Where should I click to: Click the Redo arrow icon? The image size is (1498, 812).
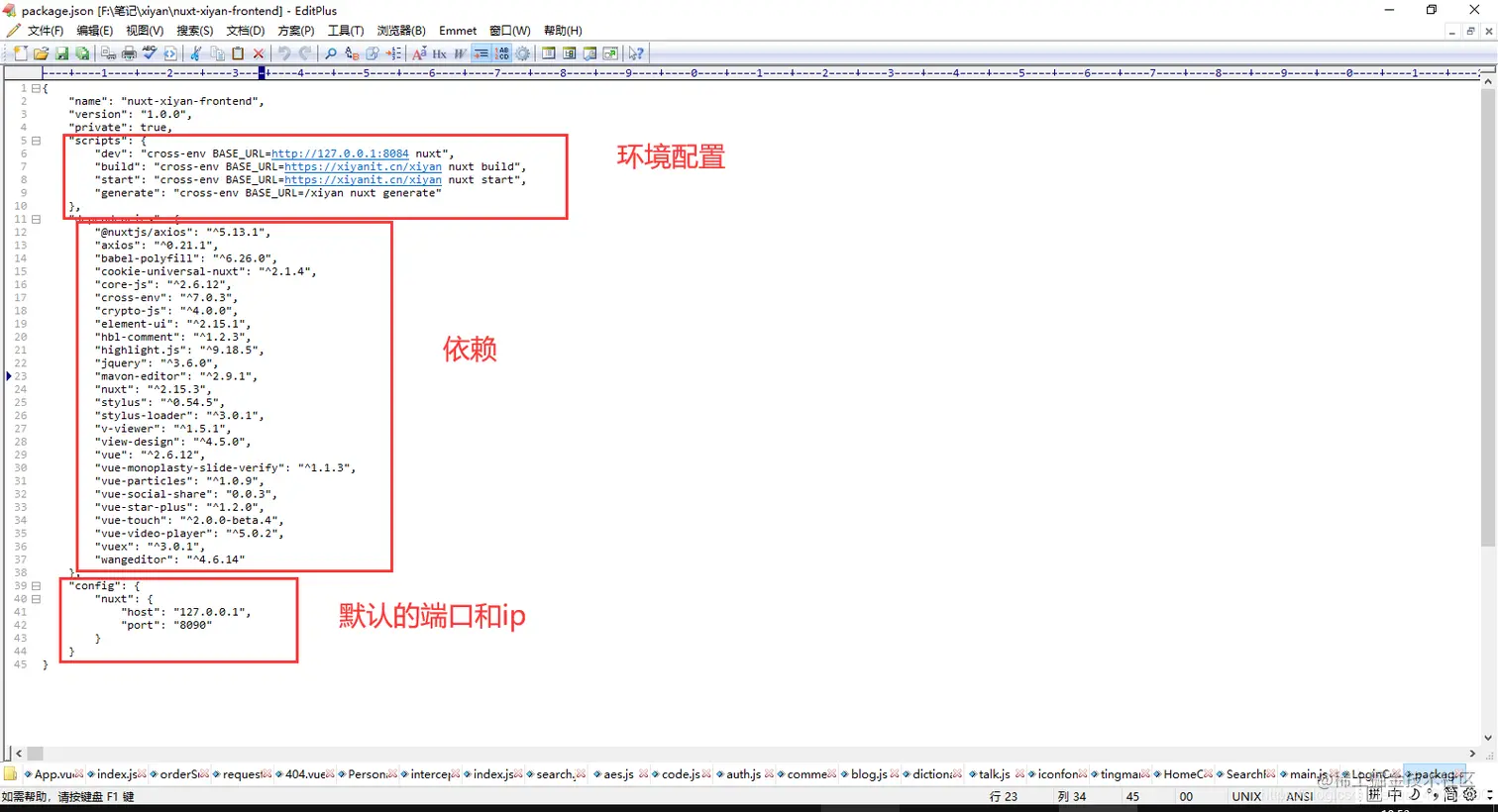click(x=305, y=53)
